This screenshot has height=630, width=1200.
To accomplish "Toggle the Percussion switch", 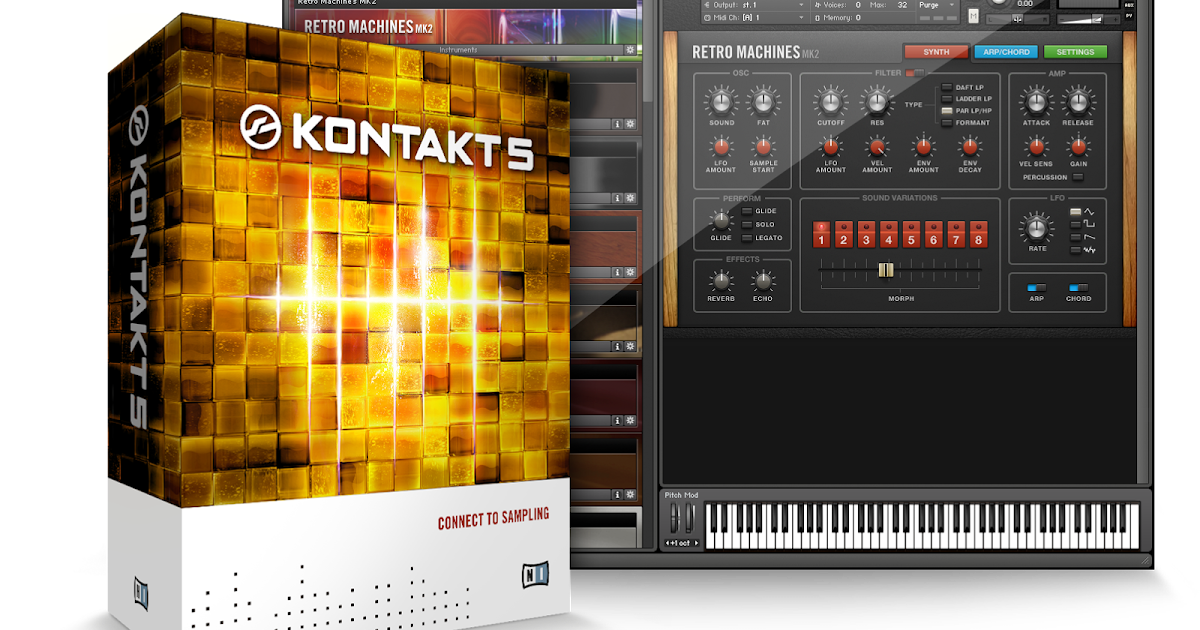I will point(1078,177).
